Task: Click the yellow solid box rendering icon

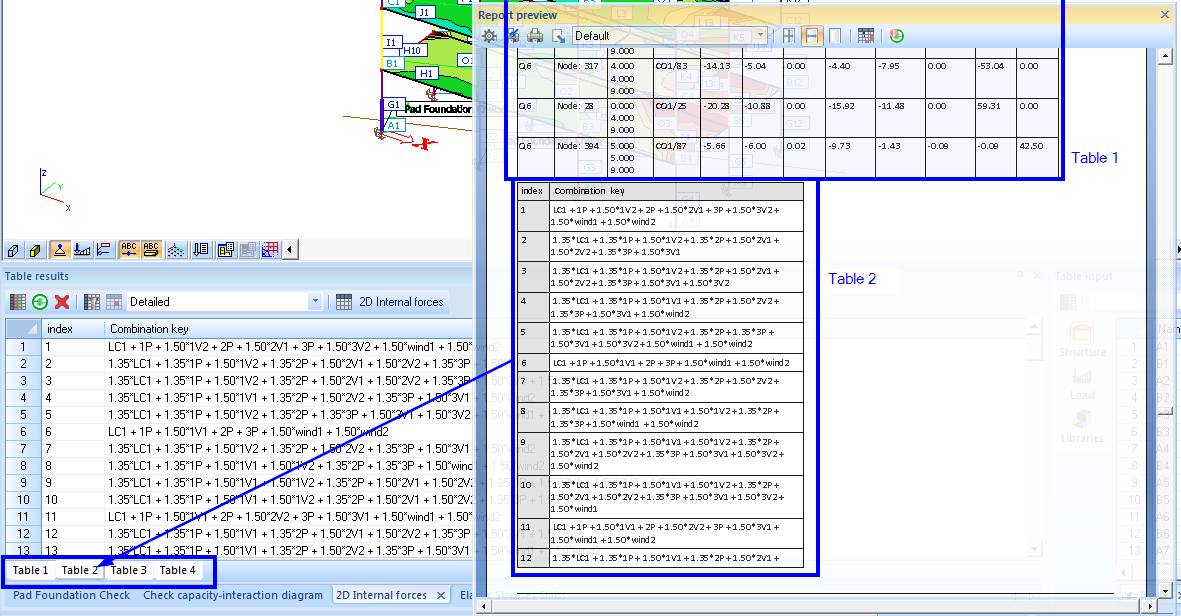Action: pyautogui.click(x=36, y=250)
